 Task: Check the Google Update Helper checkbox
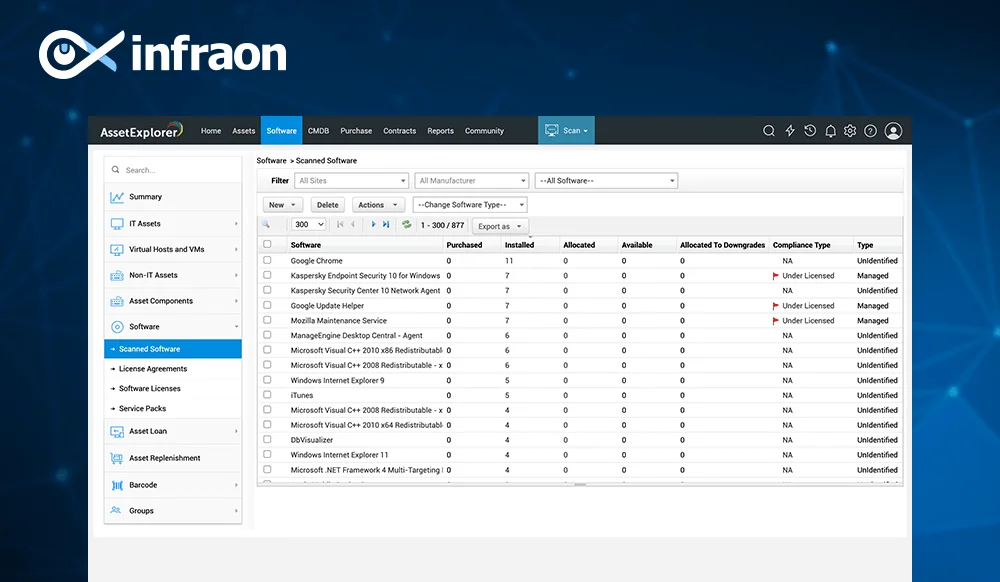(267, 305)
